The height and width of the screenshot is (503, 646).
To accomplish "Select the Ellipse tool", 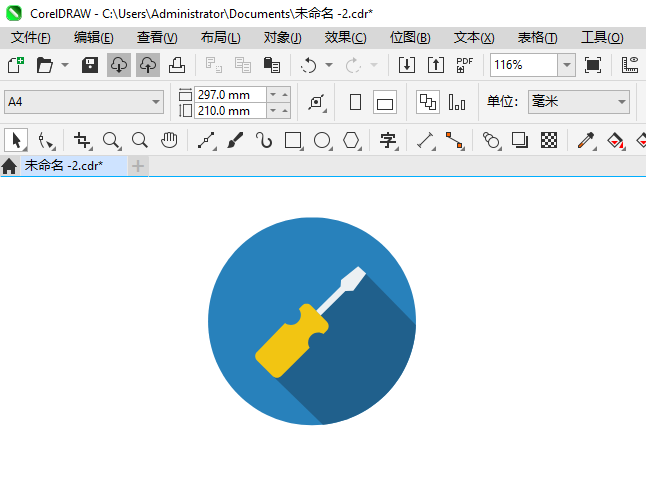I will coord(323,140).
